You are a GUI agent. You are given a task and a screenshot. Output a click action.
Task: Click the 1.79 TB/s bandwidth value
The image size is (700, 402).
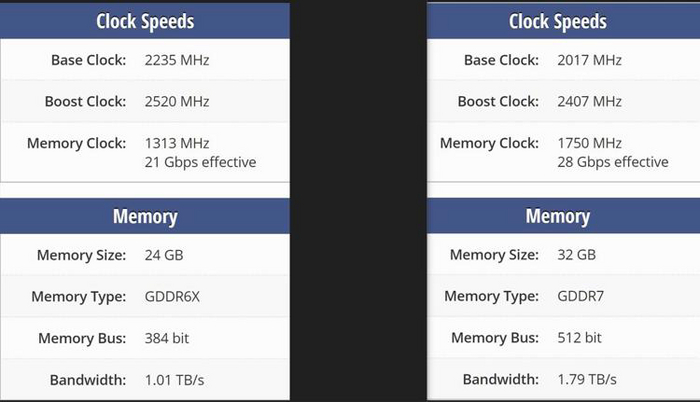(x=587, y=379)
